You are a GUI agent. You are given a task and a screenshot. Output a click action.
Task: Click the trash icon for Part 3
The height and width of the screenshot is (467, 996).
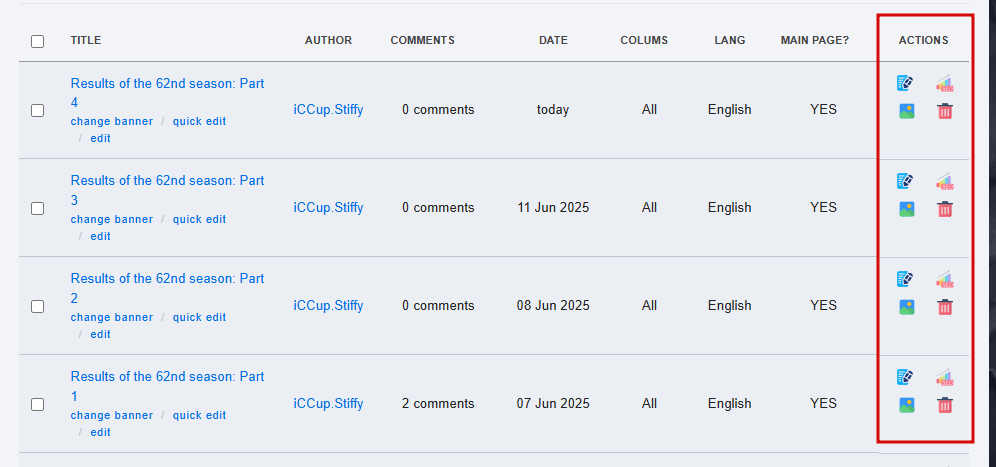click(945, 209)
